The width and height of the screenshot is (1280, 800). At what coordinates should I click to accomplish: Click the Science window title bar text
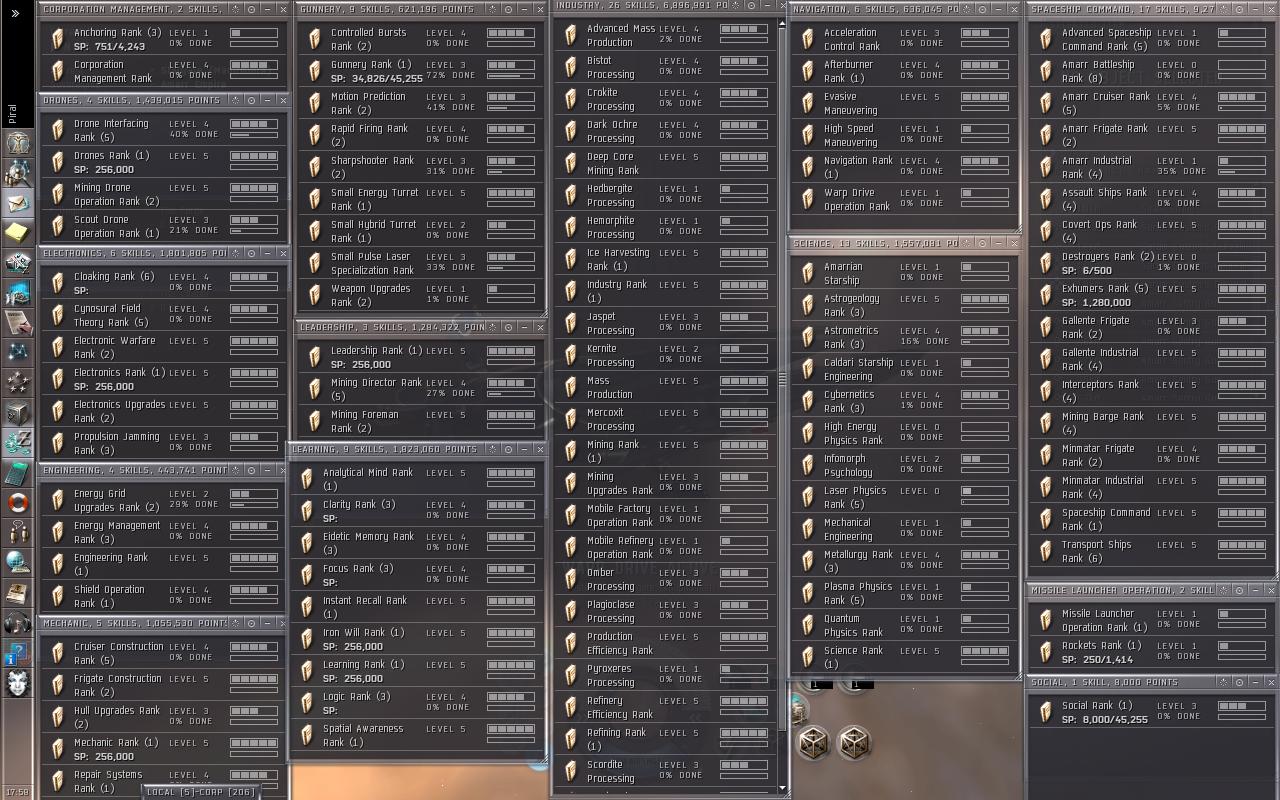[x=875, y=243]
